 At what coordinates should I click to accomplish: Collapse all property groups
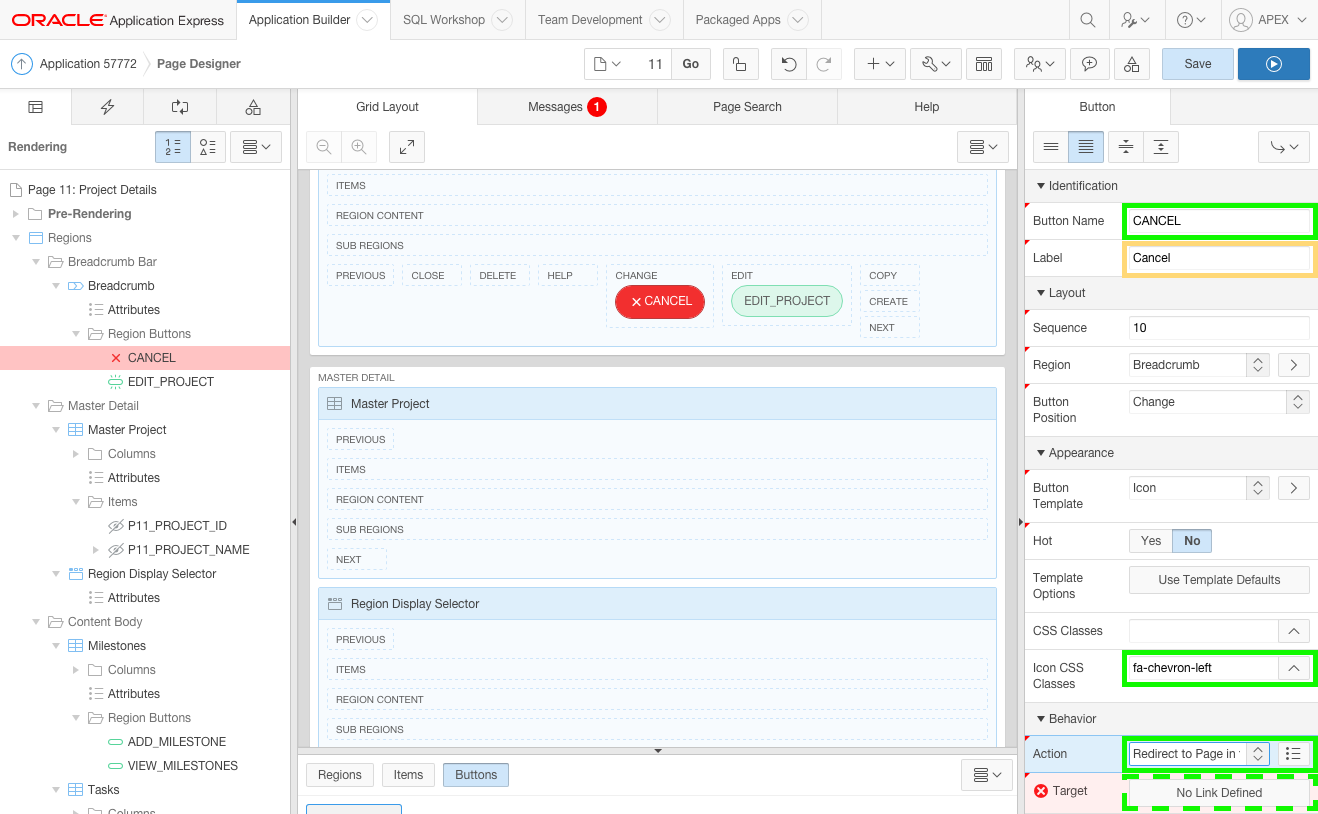point(1126,147)
